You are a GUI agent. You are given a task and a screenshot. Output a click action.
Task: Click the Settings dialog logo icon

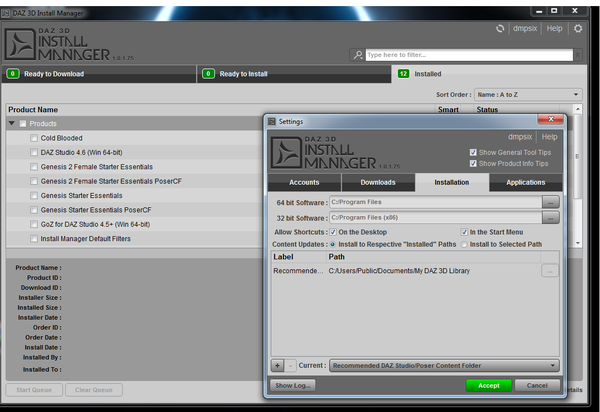click(x=286, y=153)
